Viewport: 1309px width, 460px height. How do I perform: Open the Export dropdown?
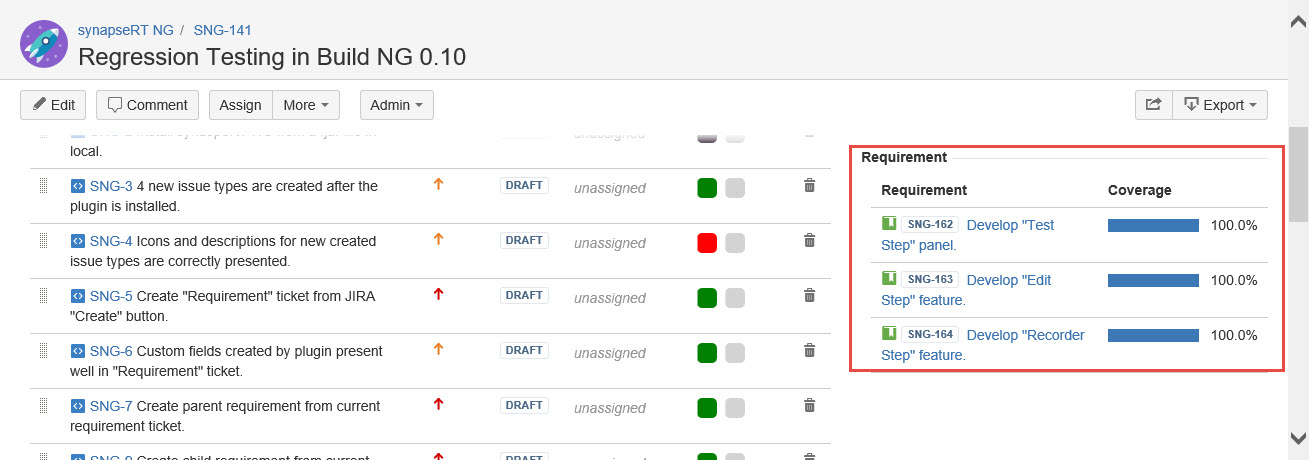coord(1220,105)
